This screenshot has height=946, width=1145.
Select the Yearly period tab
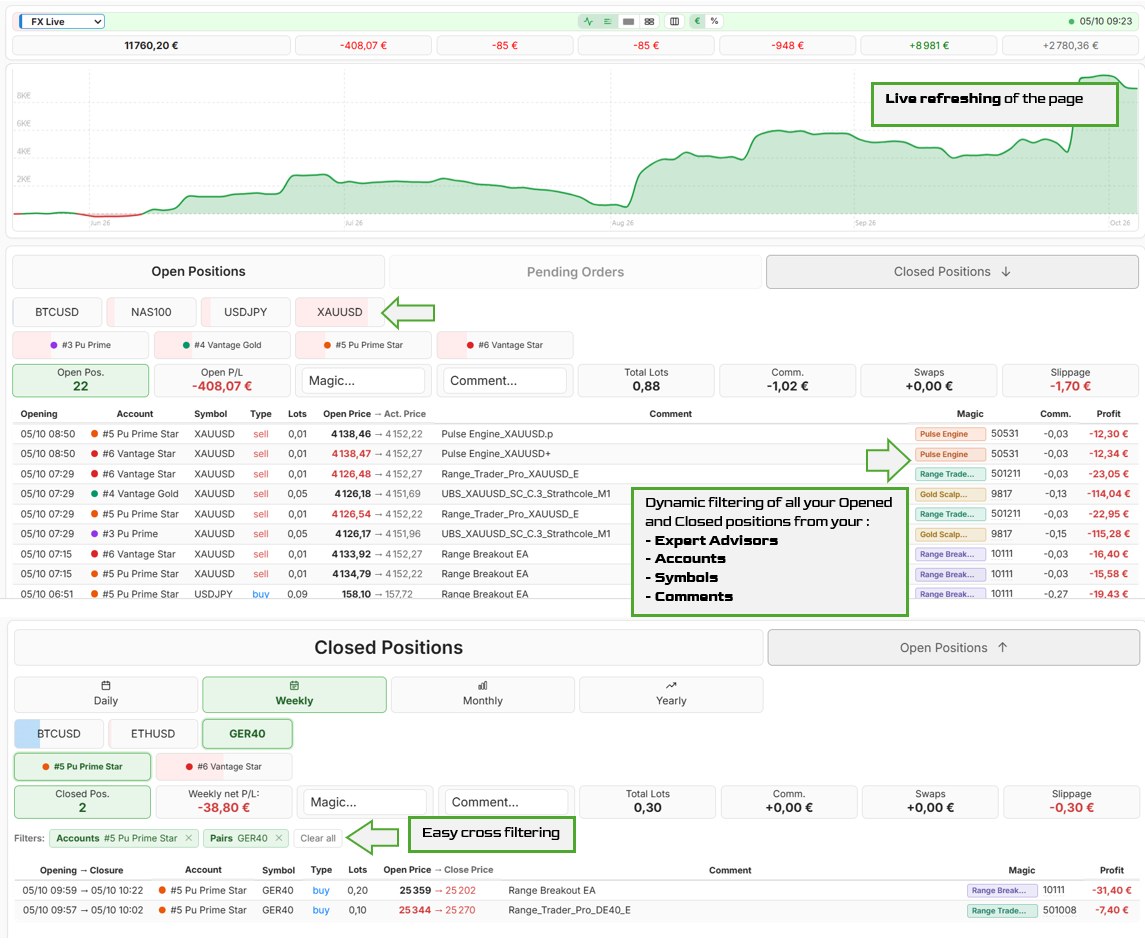[671, 694]
